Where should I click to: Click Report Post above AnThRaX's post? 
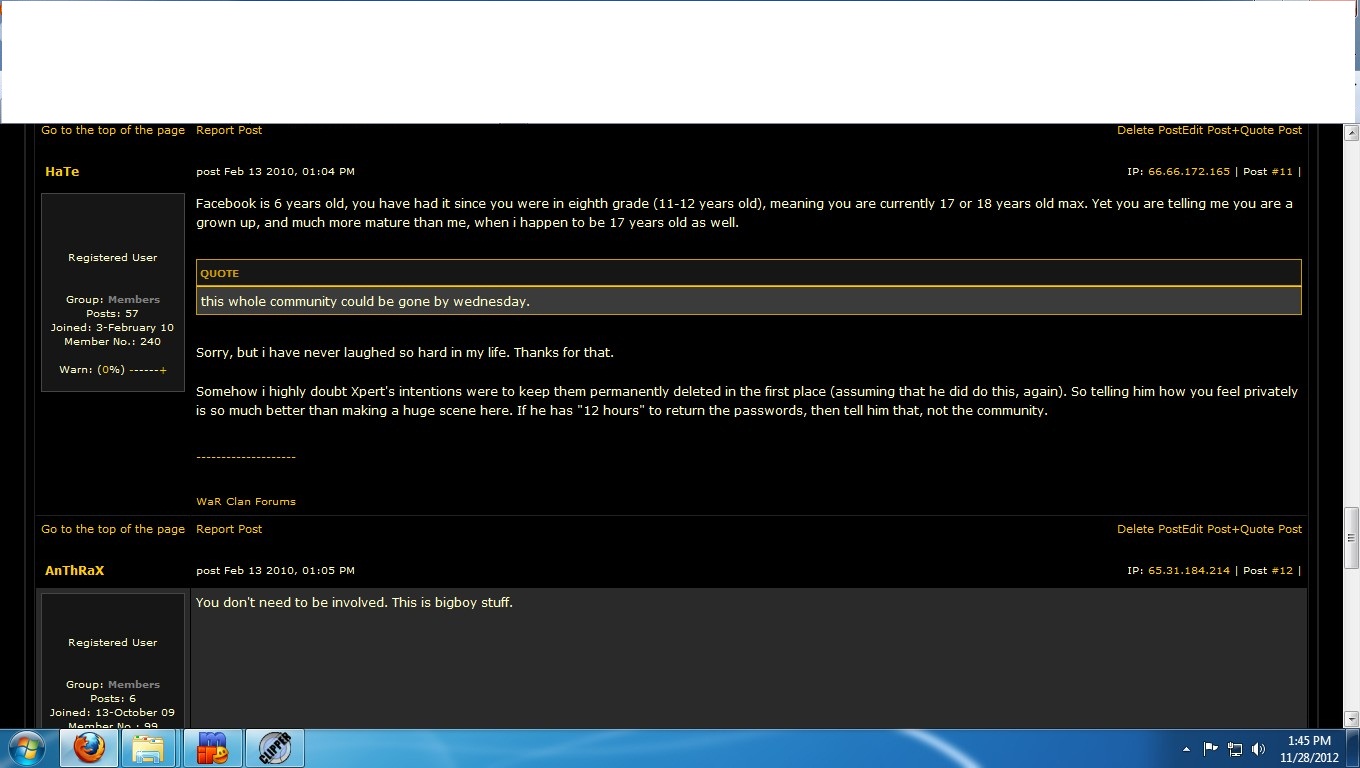229,529
